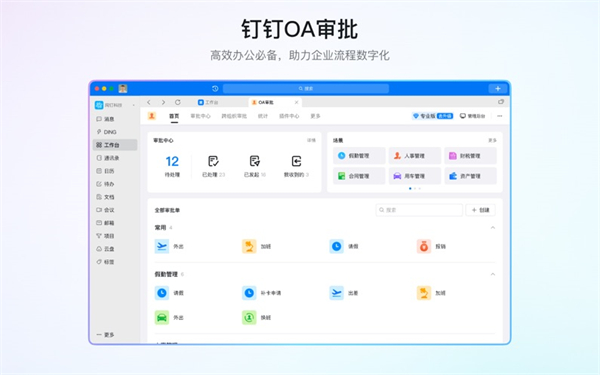Click the 创建 create button
The image size is (600, 375).
click(481, 210)
